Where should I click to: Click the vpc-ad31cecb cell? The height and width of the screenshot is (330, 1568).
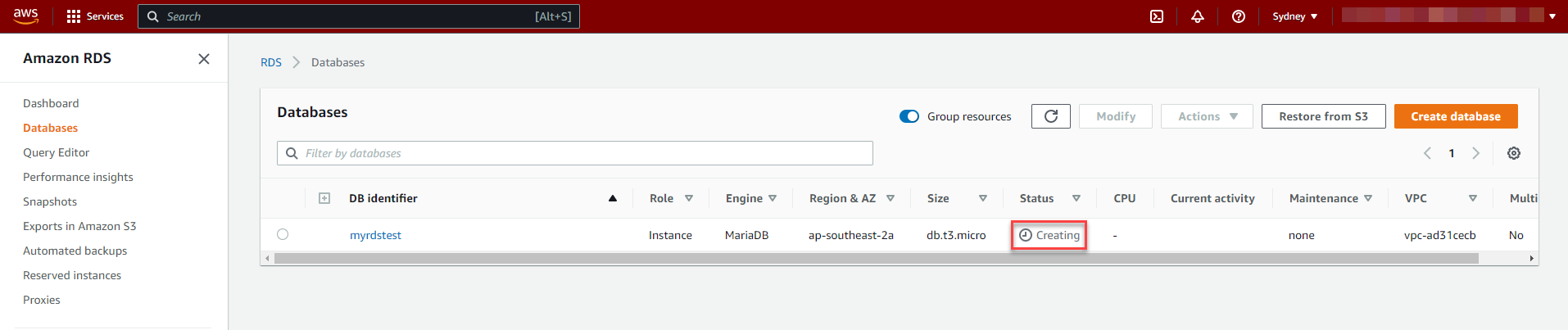coord(1439,235)
